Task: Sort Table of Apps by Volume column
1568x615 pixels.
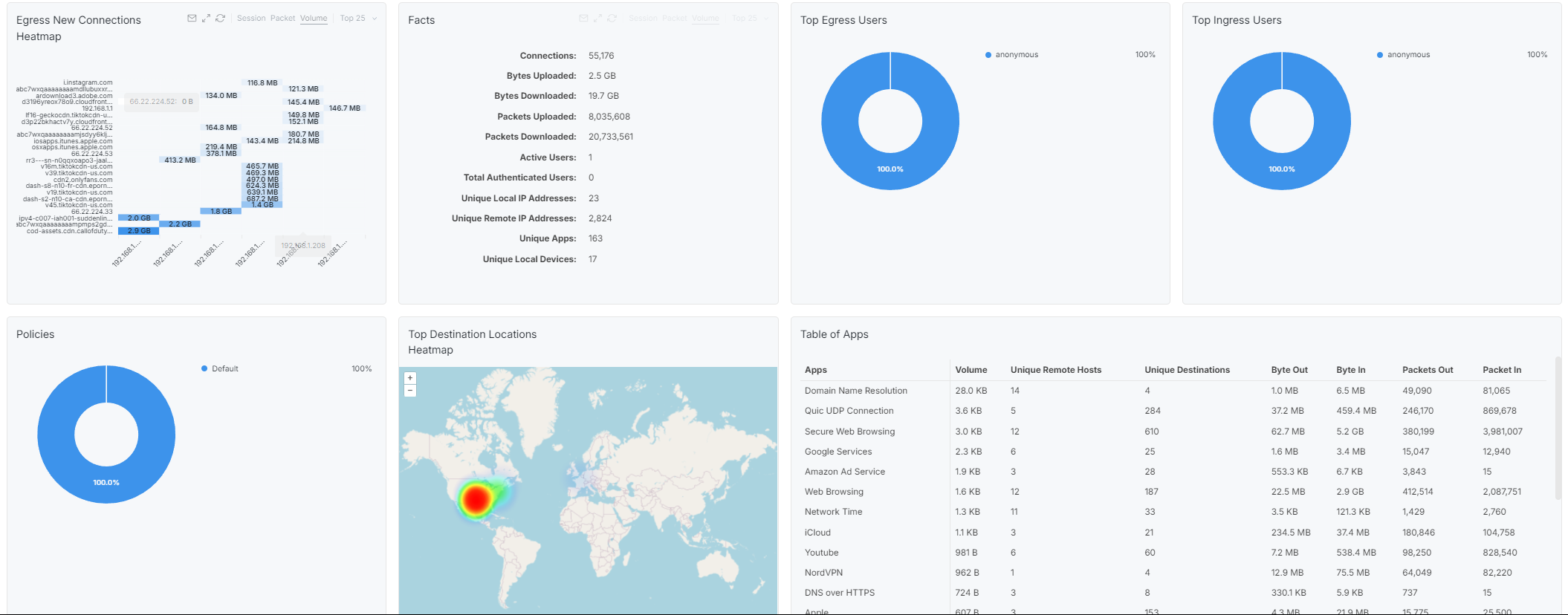Action: (x=971, y=370)
